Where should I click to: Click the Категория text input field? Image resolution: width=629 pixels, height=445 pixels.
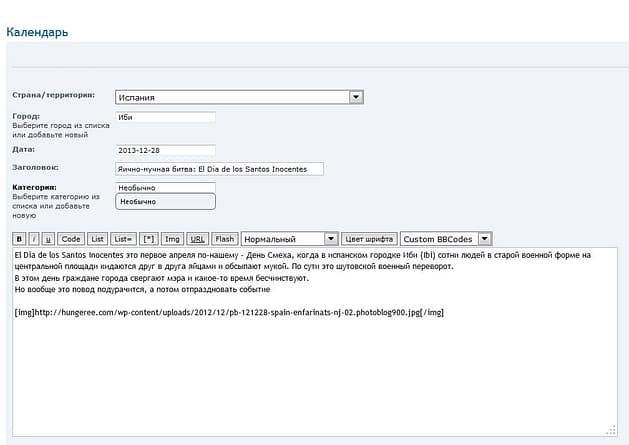pyautogui.click(x=165, y=187)
